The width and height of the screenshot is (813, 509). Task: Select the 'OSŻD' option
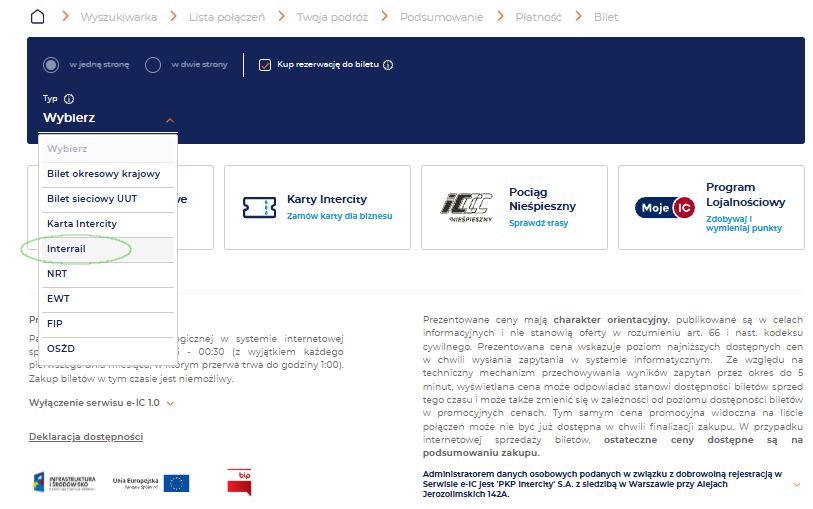pyautogui.click(x=107, y=349)
